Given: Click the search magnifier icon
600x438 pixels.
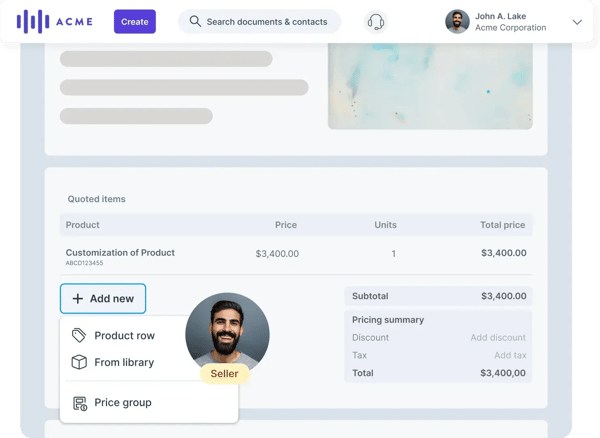Looking at the screenshot, I should (x=195, y=22).
